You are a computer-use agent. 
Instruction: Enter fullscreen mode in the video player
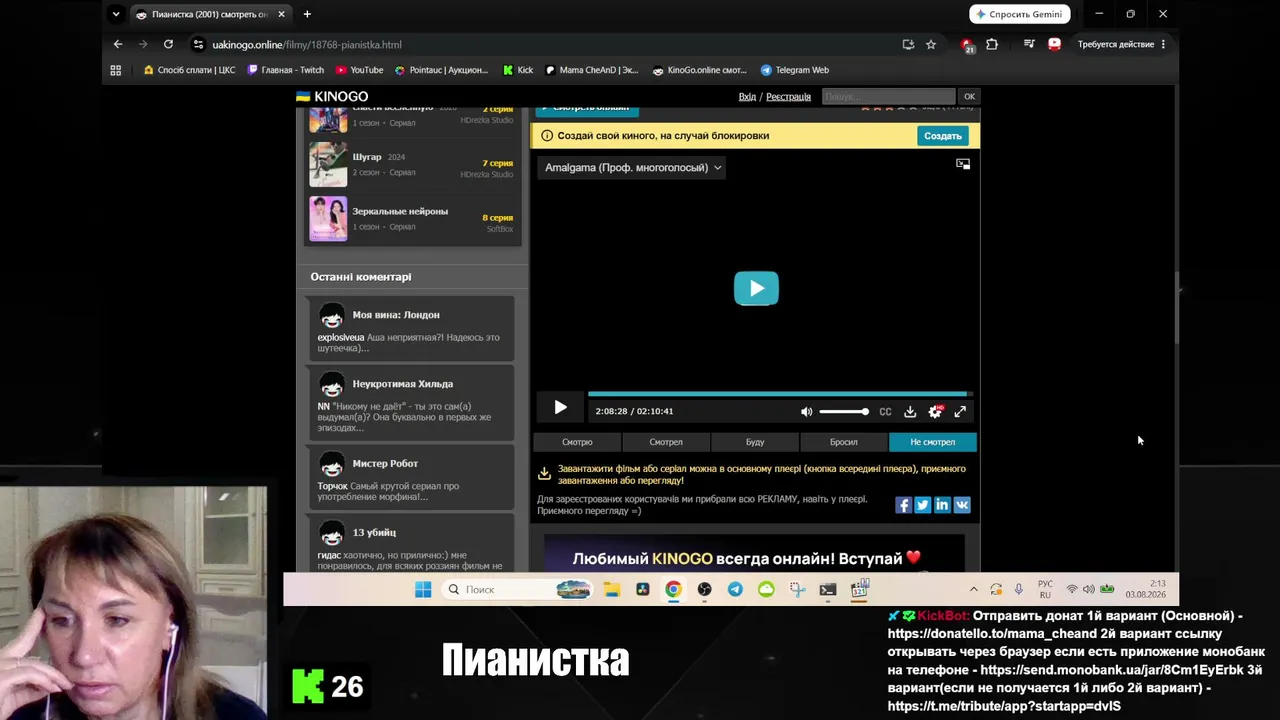coord(960,411)
